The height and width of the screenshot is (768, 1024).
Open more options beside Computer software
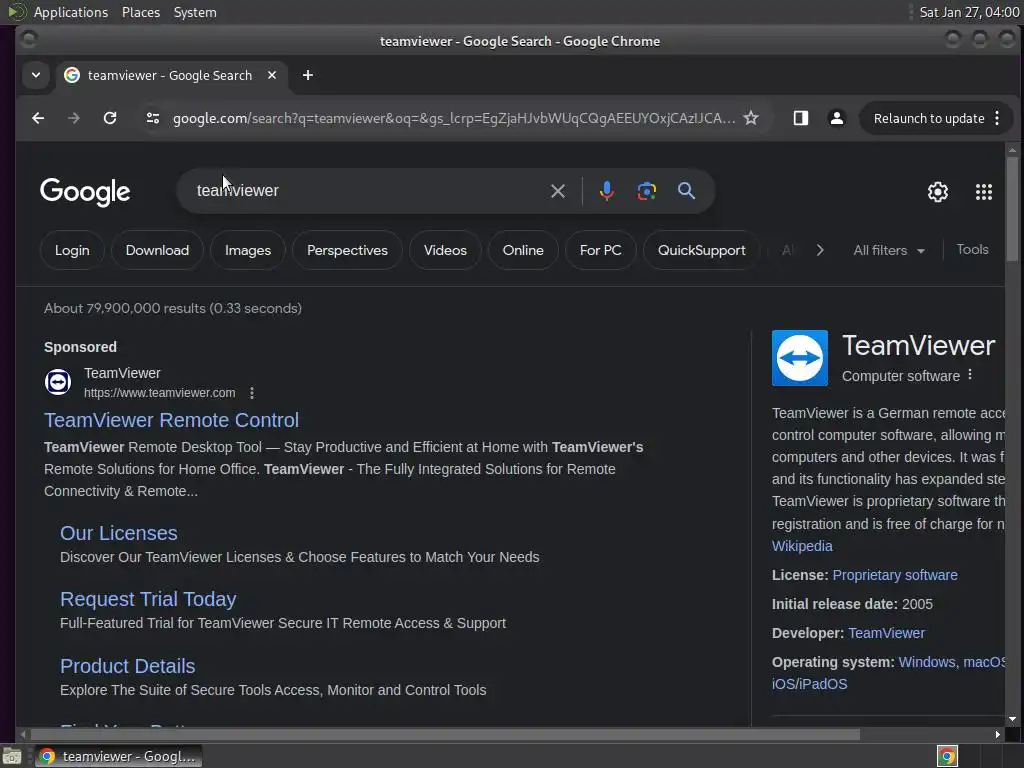click(x=970, y=375)
